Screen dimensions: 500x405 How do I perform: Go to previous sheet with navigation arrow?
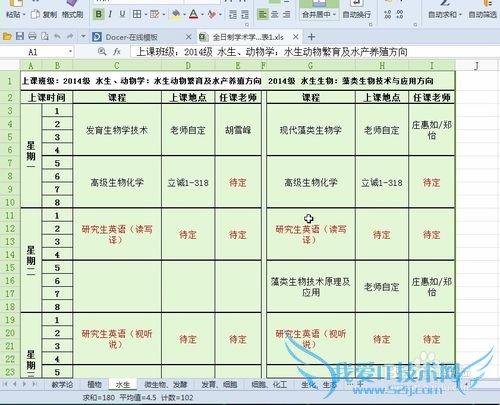click(x=15, y=384)
